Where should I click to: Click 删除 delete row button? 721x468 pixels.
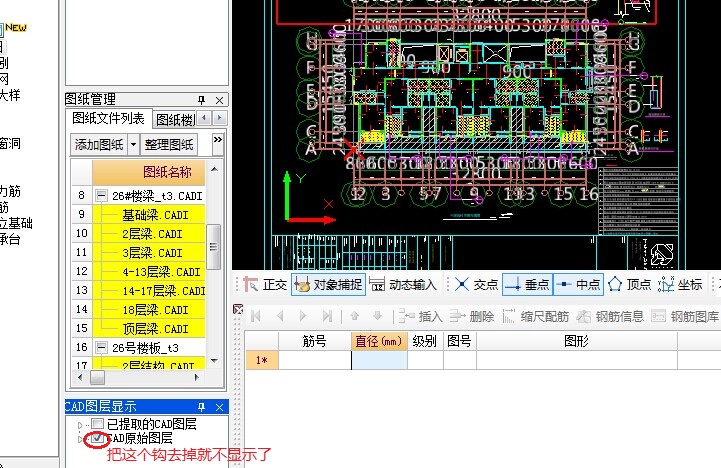pos(471,316)
